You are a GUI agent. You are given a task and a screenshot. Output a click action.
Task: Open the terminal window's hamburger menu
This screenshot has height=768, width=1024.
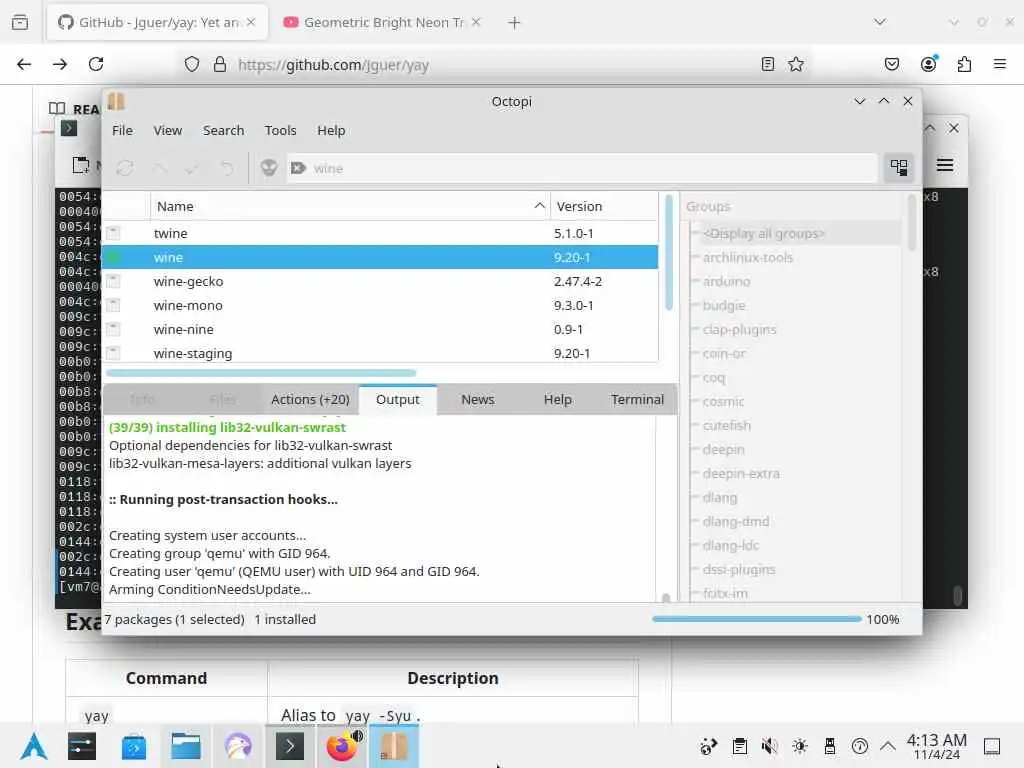pos(944,165)
